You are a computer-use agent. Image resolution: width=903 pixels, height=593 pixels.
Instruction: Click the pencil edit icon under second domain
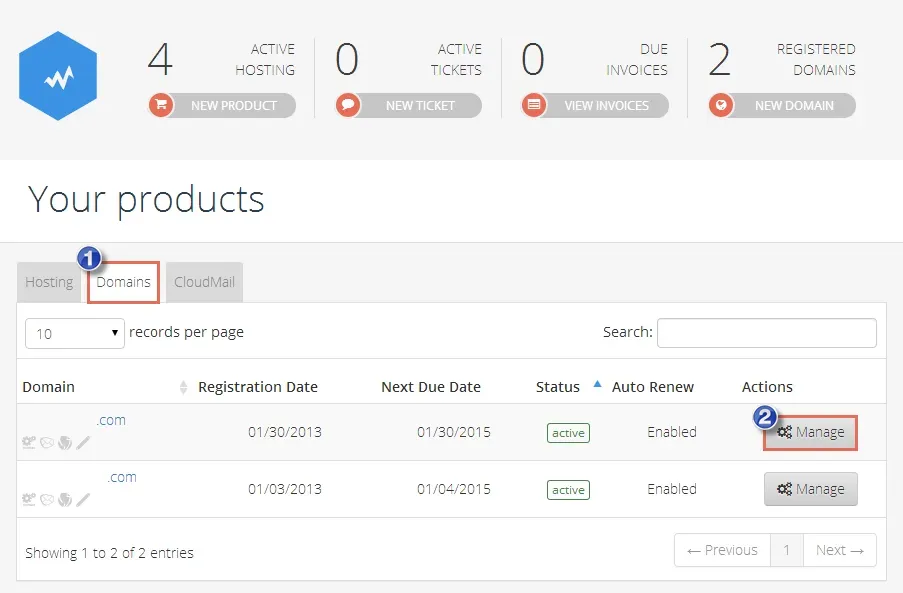coord(84,499)
